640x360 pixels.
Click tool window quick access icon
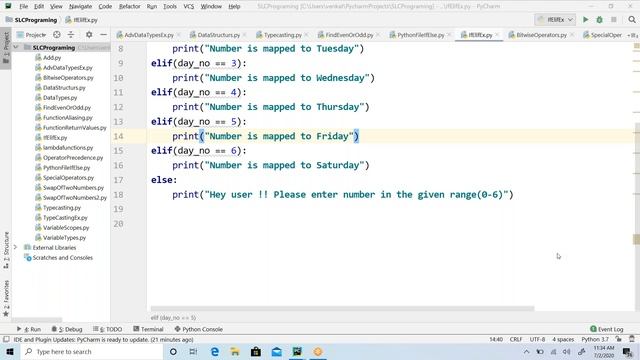point(6,339)
